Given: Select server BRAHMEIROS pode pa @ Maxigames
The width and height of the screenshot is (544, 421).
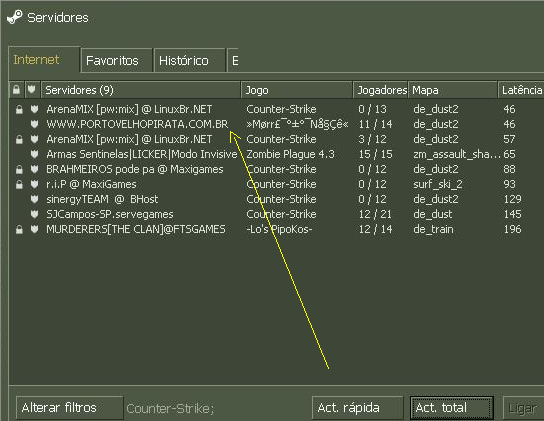Looking at the screenshot, I should click(x=135, y=169).
